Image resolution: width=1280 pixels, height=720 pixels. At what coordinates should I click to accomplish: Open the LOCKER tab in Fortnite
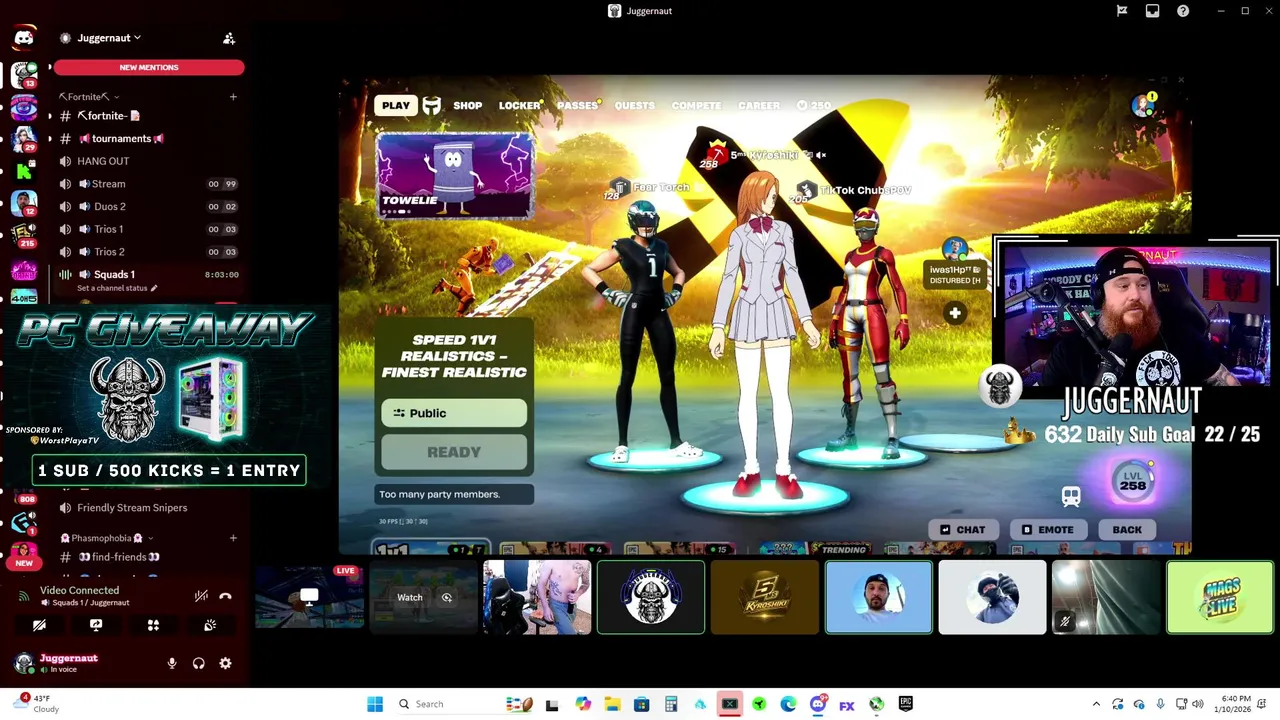(x=519, y=105)
